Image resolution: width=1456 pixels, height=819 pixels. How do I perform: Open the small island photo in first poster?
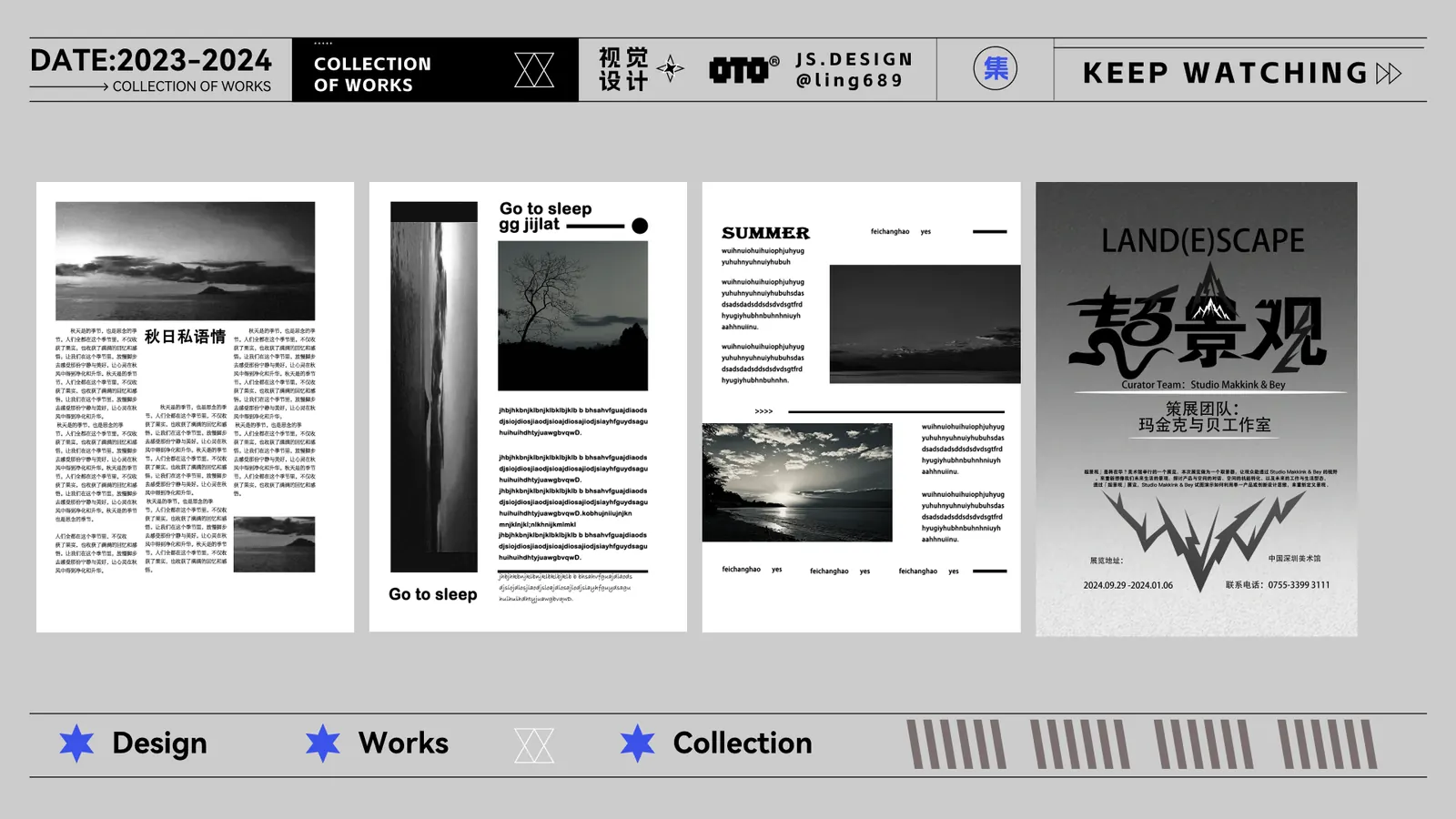click(274, 544)
